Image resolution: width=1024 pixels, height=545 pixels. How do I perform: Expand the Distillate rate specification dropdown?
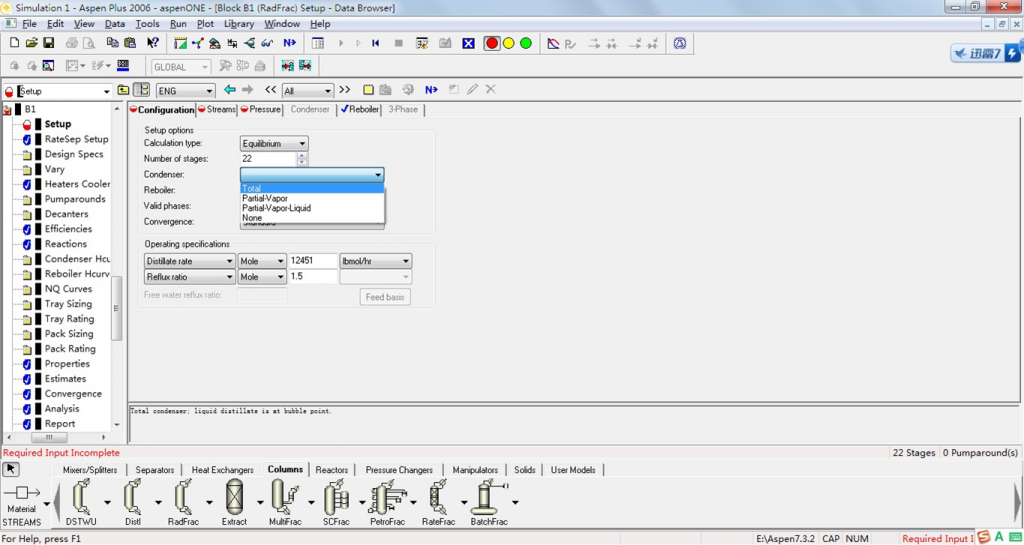[229, 261]
